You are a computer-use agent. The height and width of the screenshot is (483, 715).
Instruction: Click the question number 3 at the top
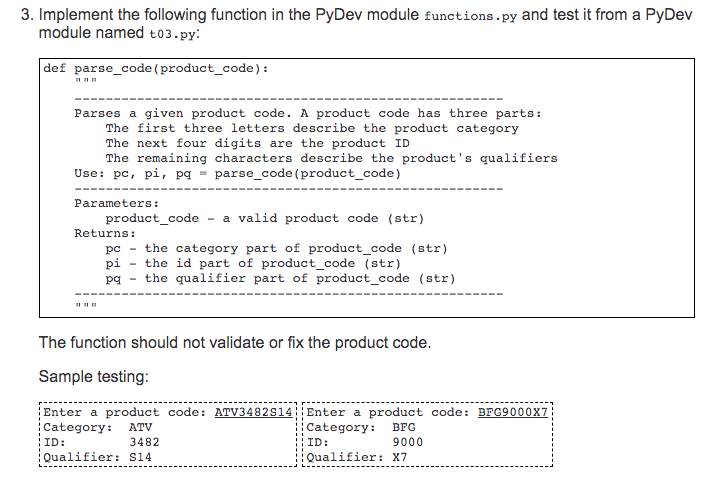click(27, 15)
